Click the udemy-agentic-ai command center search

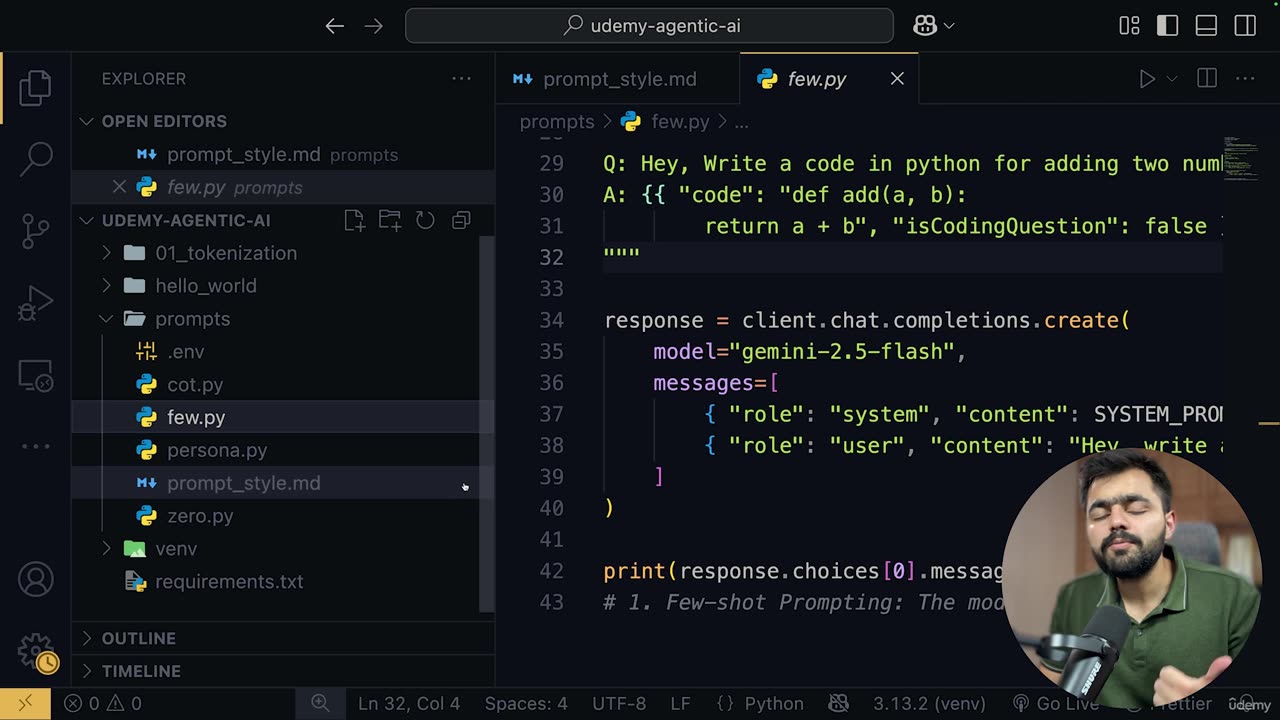649,26
